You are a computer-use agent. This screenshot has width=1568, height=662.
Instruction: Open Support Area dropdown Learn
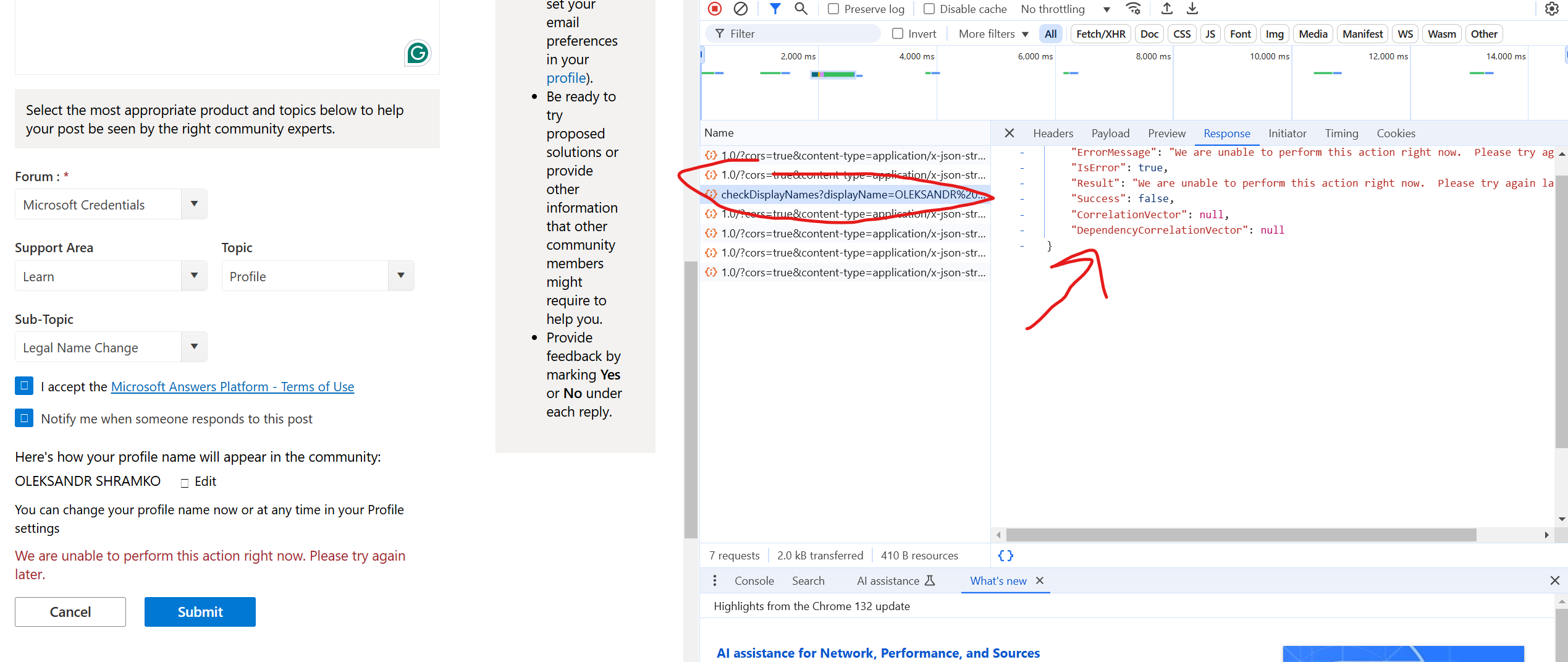[111, 276]
